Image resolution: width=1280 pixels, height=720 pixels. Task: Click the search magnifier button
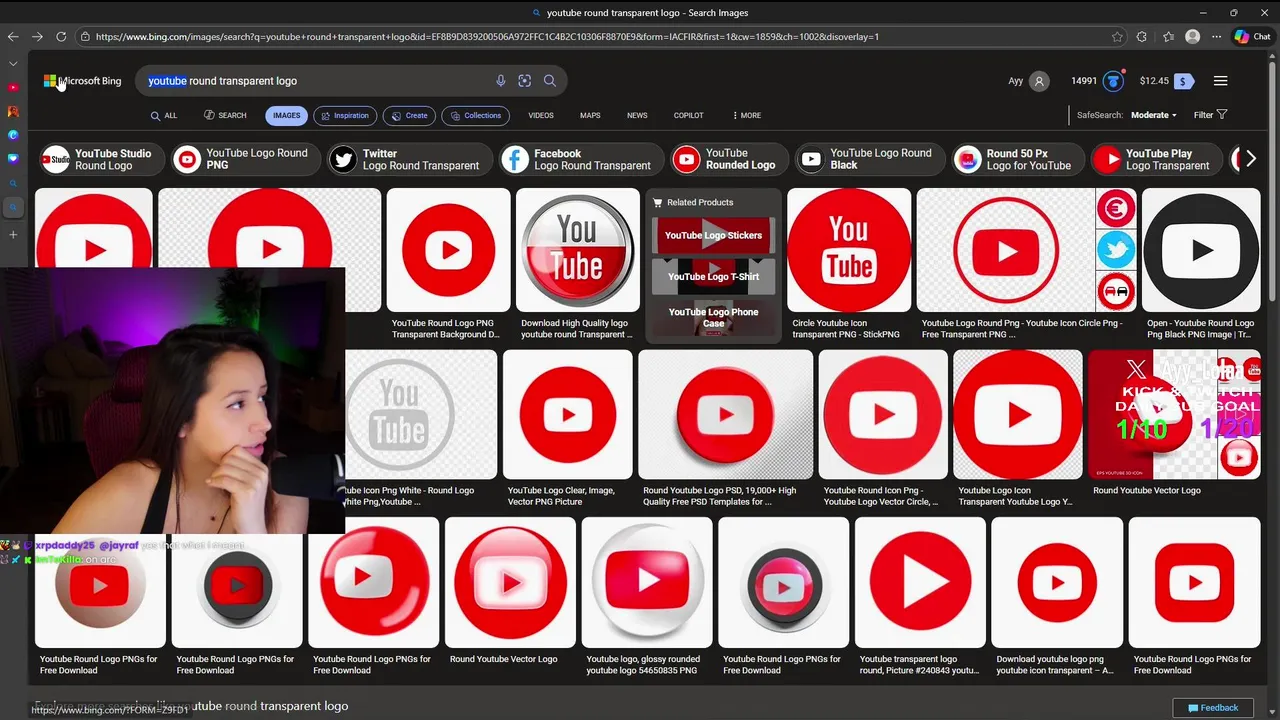click(x=550, y=81)
